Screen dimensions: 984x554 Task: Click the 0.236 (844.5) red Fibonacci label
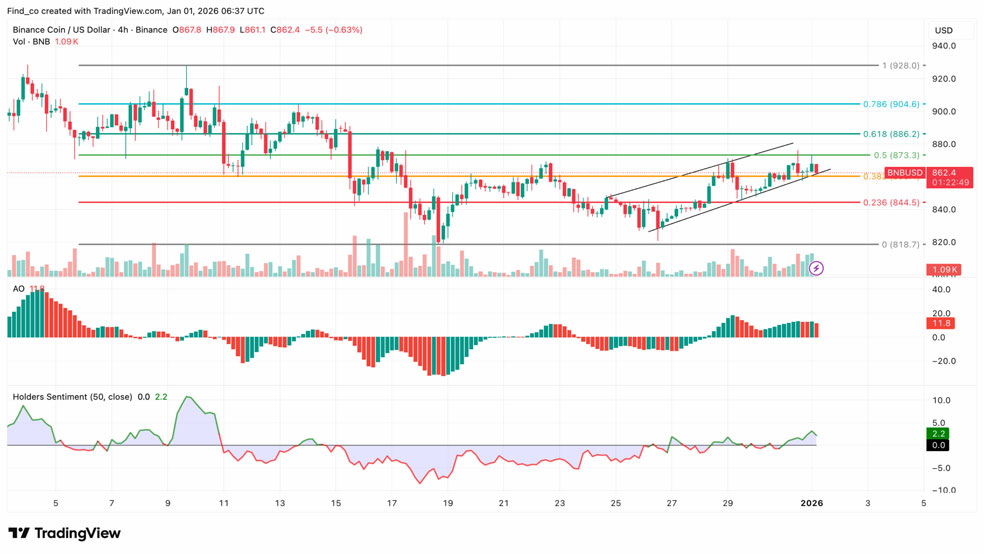click(891, 202)
